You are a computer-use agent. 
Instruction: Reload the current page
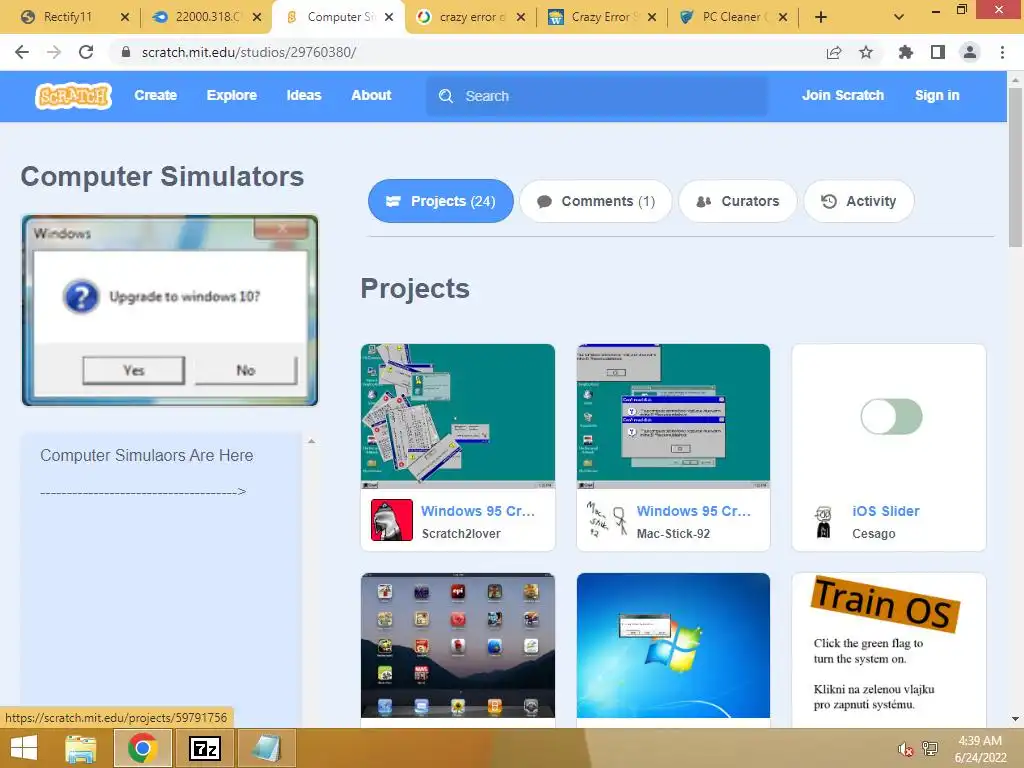(86, 52)
